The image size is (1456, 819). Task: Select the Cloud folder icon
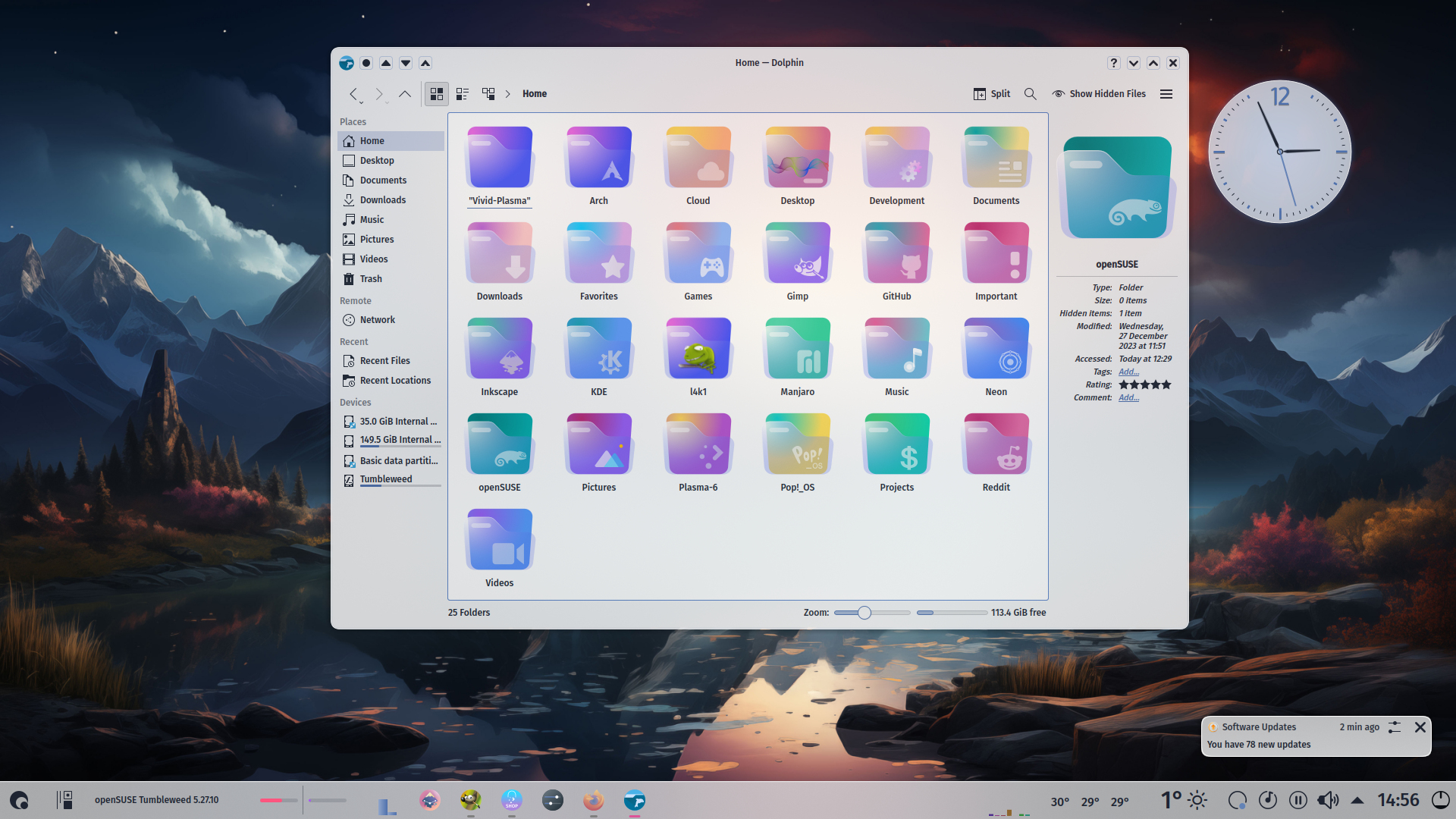698,157
